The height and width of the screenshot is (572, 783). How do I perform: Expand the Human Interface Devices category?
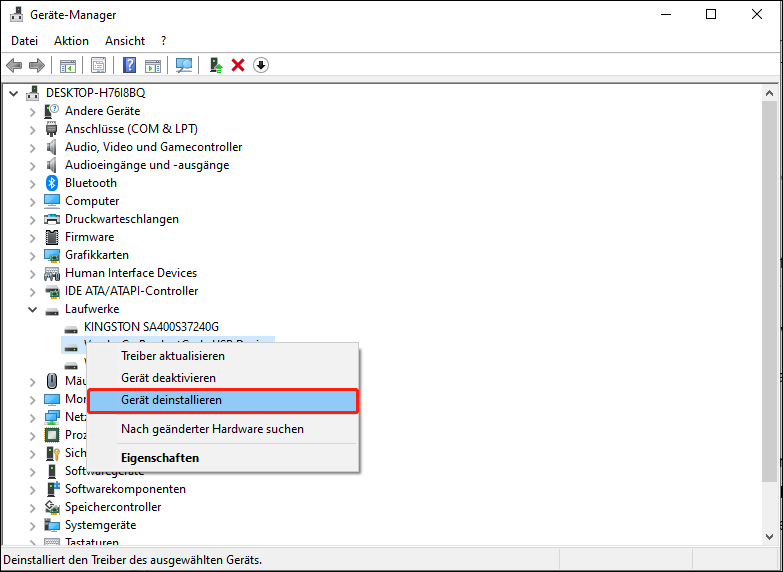point(32,273)
